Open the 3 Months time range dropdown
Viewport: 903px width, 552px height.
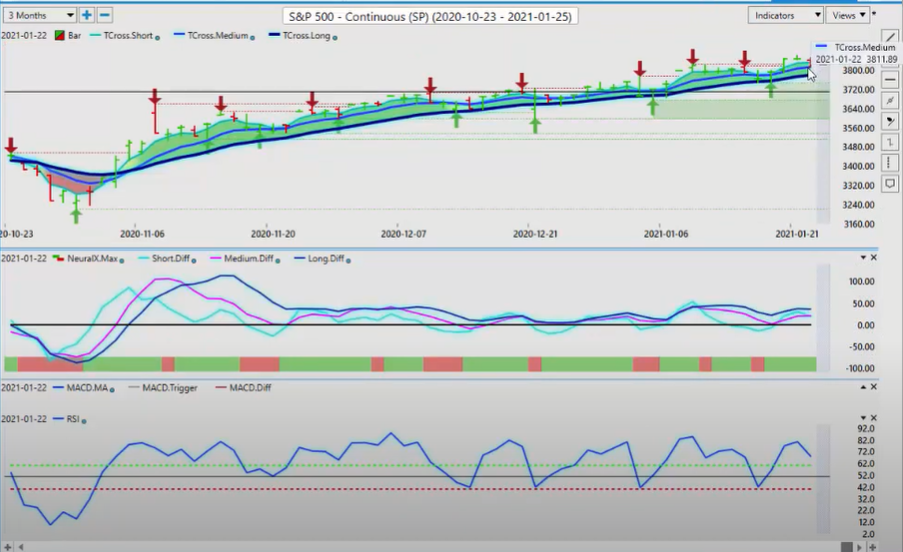point(40,15)
